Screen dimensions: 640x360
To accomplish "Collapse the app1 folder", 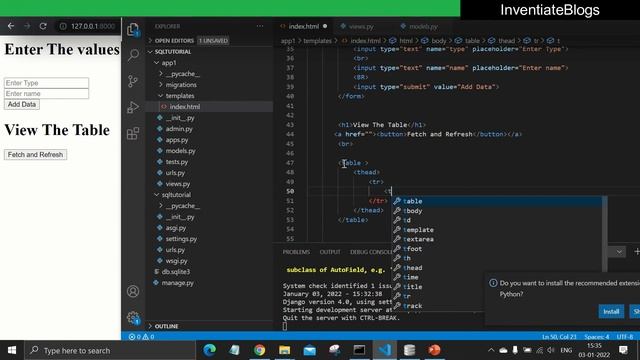I will coord(169,63).
